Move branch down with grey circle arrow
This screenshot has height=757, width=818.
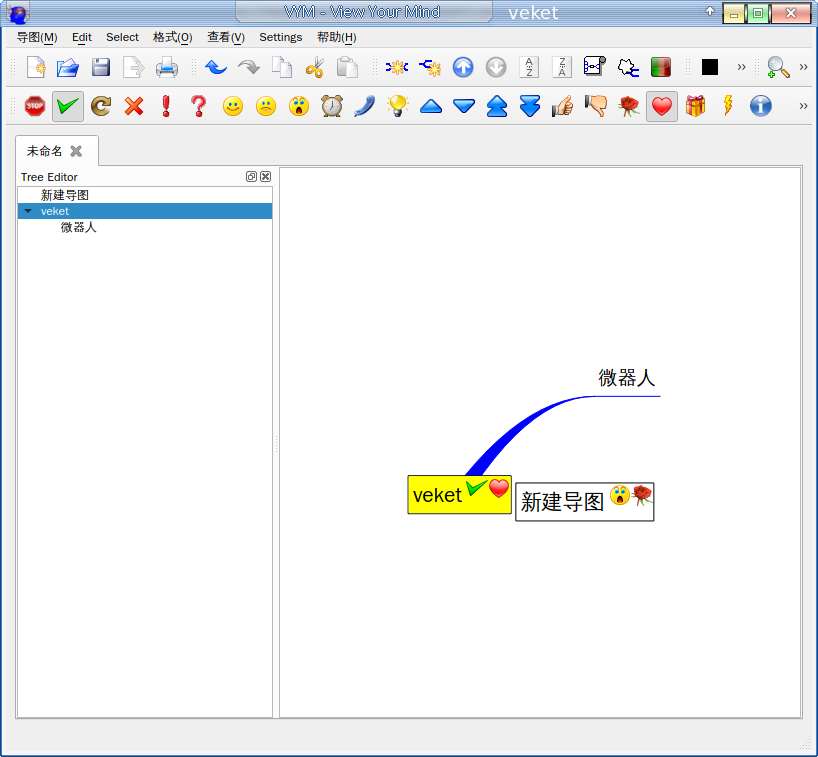[x=496, y=67]
